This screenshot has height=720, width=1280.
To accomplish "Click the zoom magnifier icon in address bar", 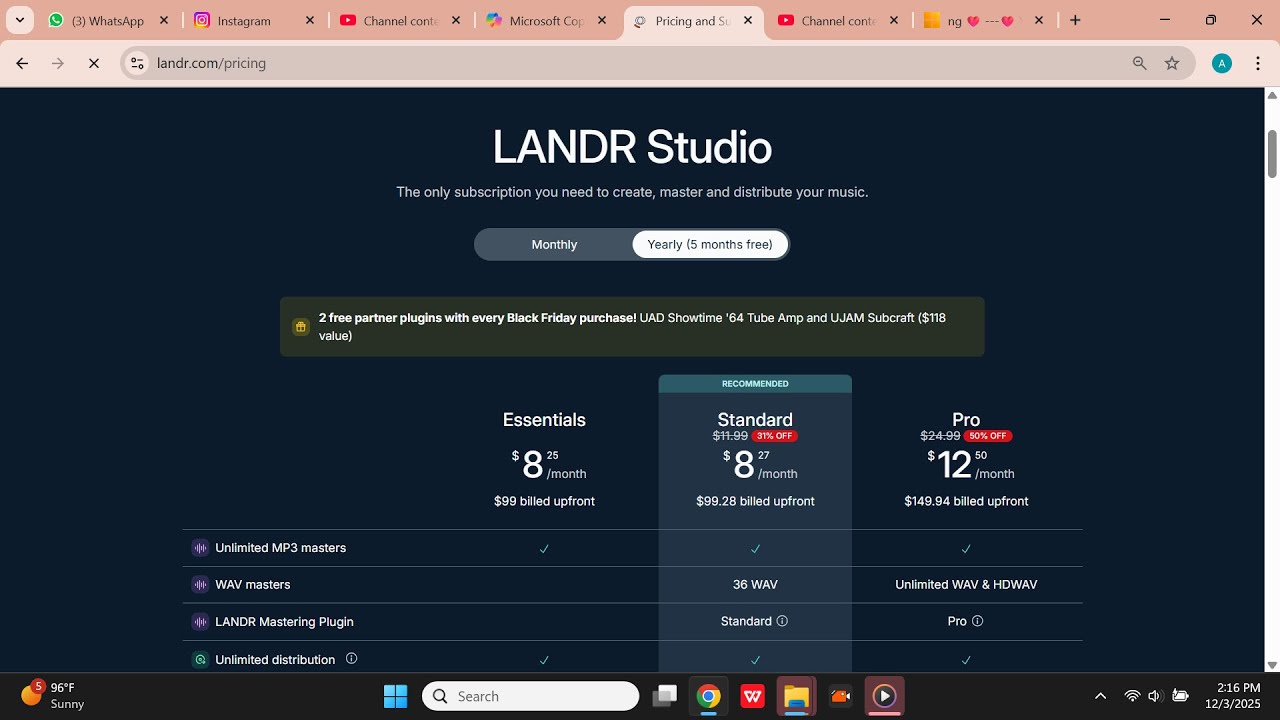I will pyautogui.click(x=1139, y=63).
